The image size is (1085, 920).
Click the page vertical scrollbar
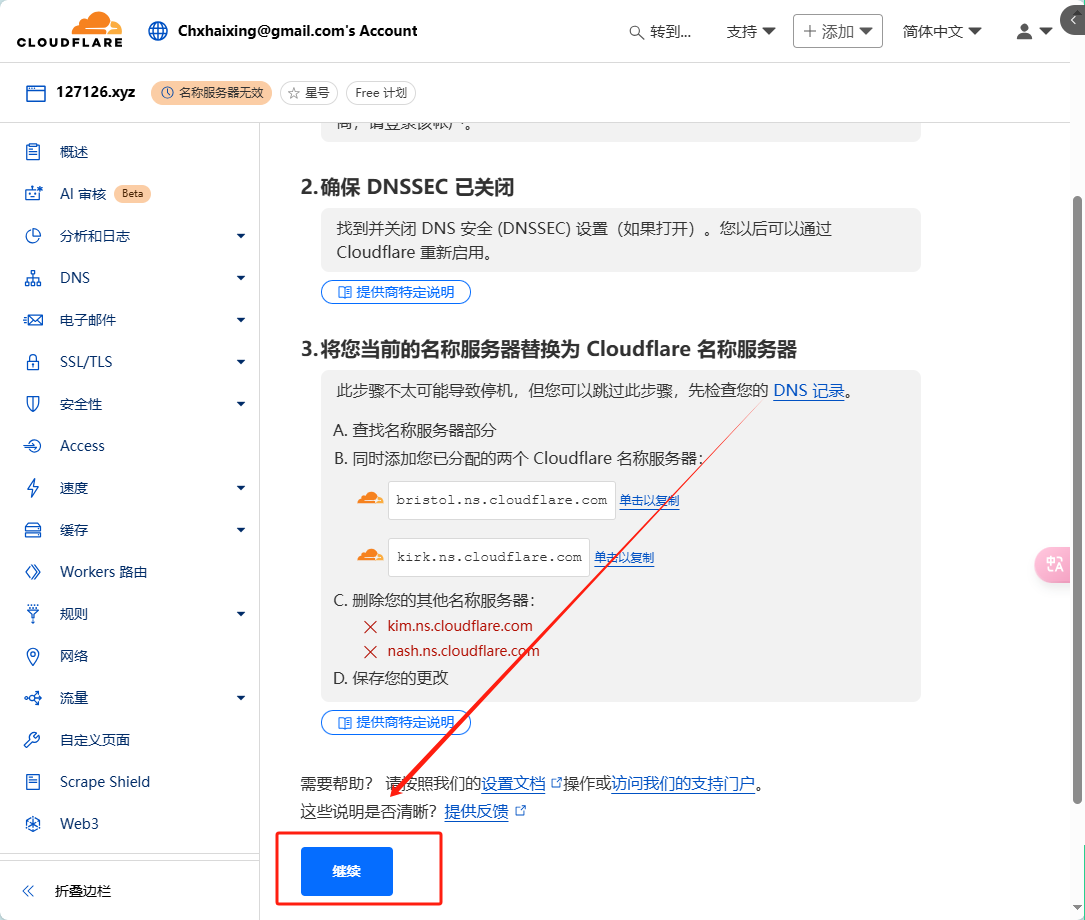tap(1077, 500)
